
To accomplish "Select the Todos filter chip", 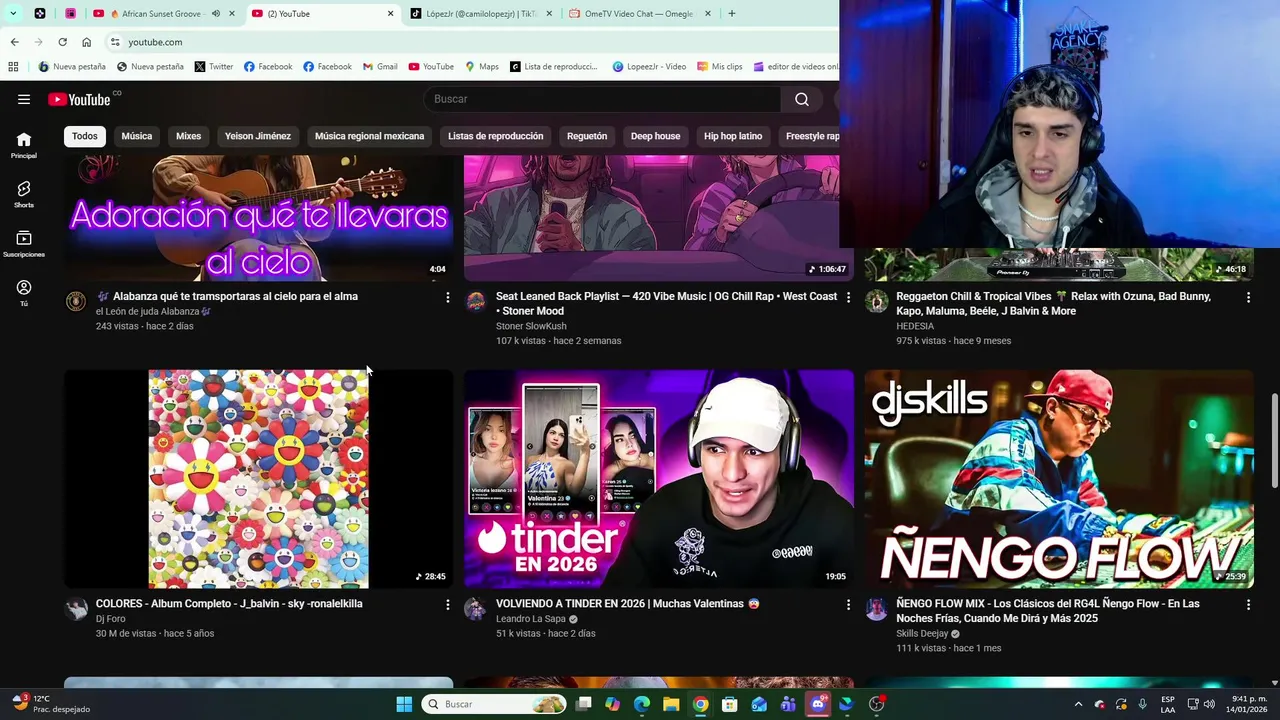I will pos(85,136).
